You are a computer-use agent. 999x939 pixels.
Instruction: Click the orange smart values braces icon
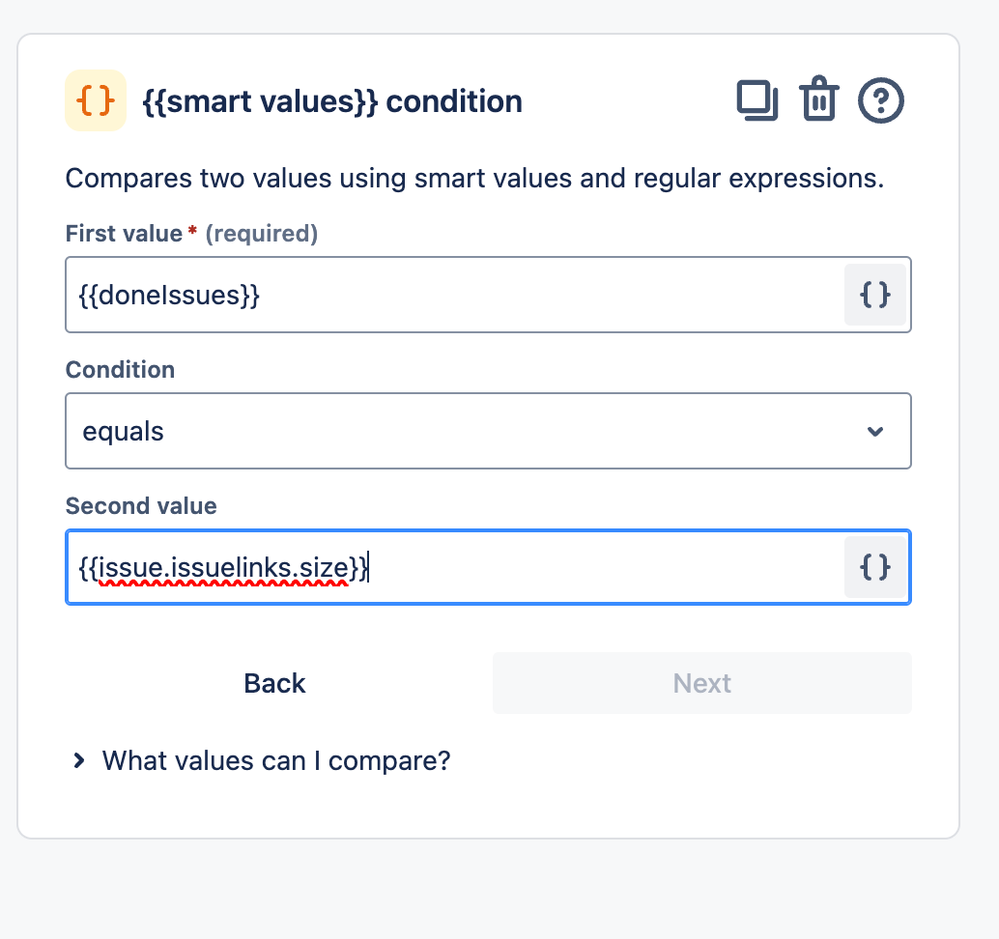pos(96,101)
